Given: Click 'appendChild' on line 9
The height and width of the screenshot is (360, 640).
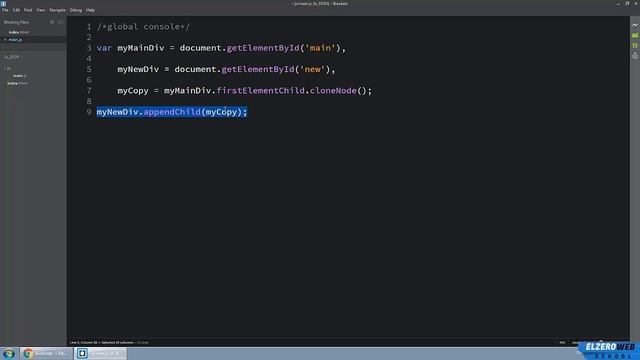Looking at the screenshot, I should tap(172, 111).
